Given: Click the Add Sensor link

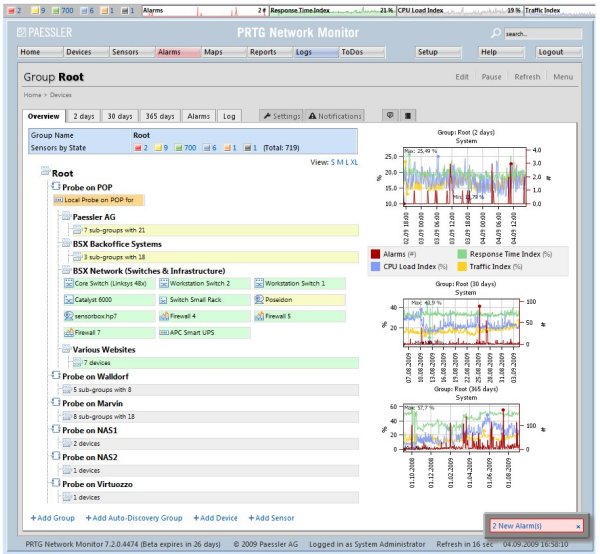Looking at the screenshot, I should point(271,518).
